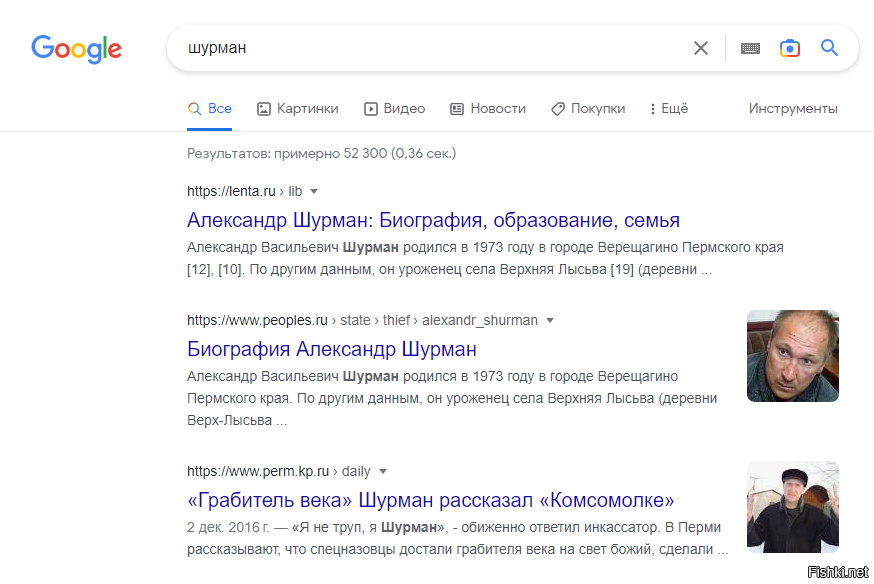Open link Александр Шурман: Биография, образование, семья
The width and height of the screenshot is (874, 584).
point(433,220)
